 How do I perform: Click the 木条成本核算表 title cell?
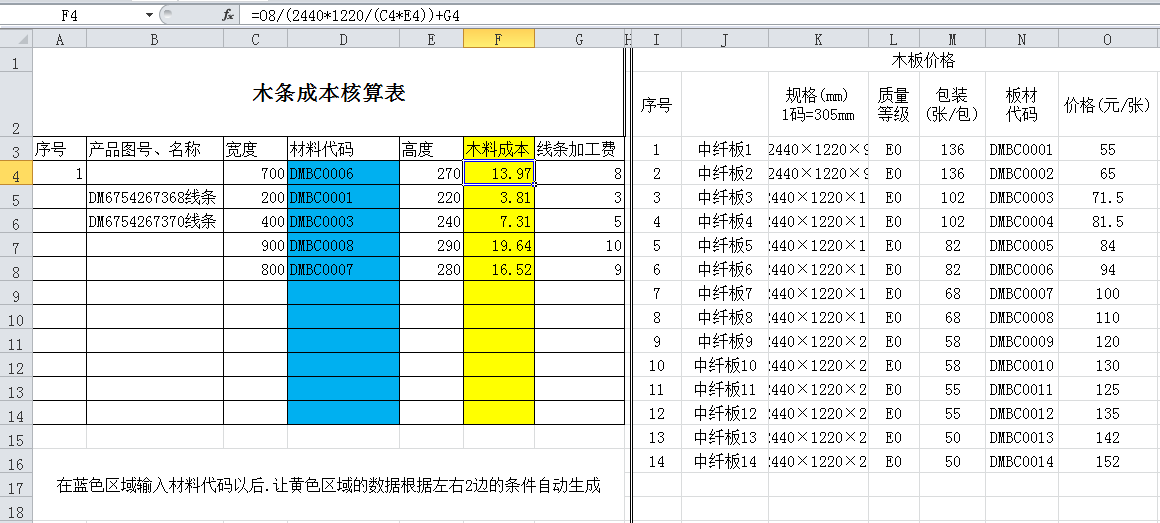[328, 94]
